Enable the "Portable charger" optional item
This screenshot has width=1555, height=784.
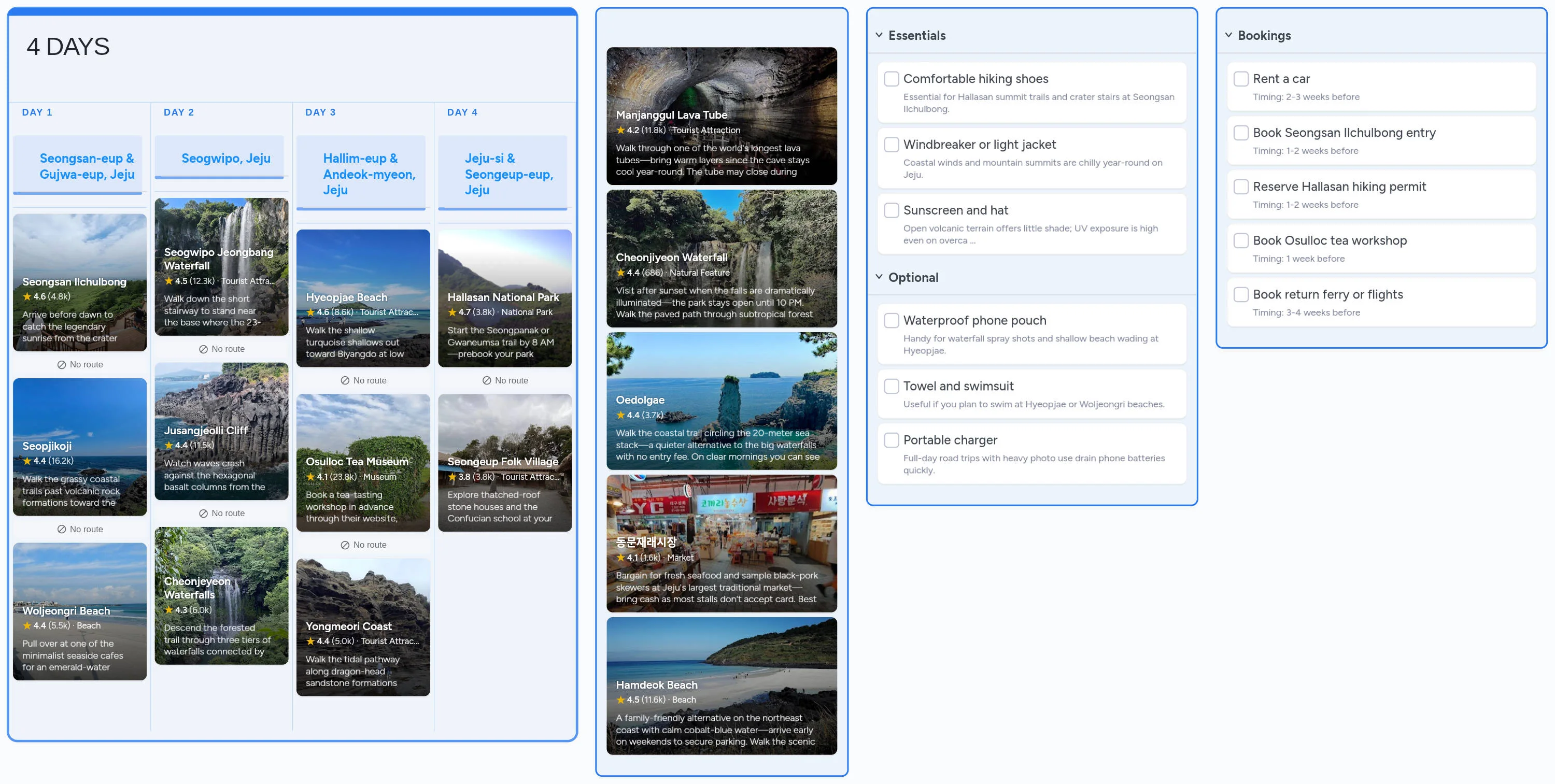[892, 440]
